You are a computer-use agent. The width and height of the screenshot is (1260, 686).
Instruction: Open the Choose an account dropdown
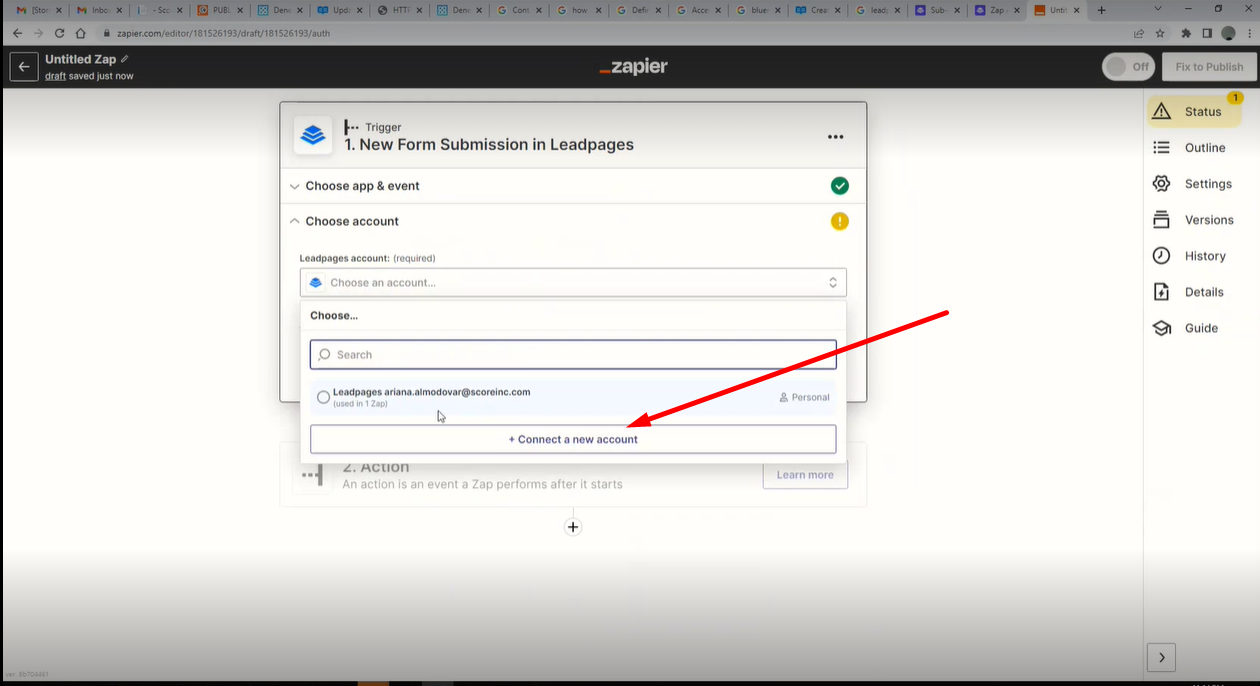point(573,282)
